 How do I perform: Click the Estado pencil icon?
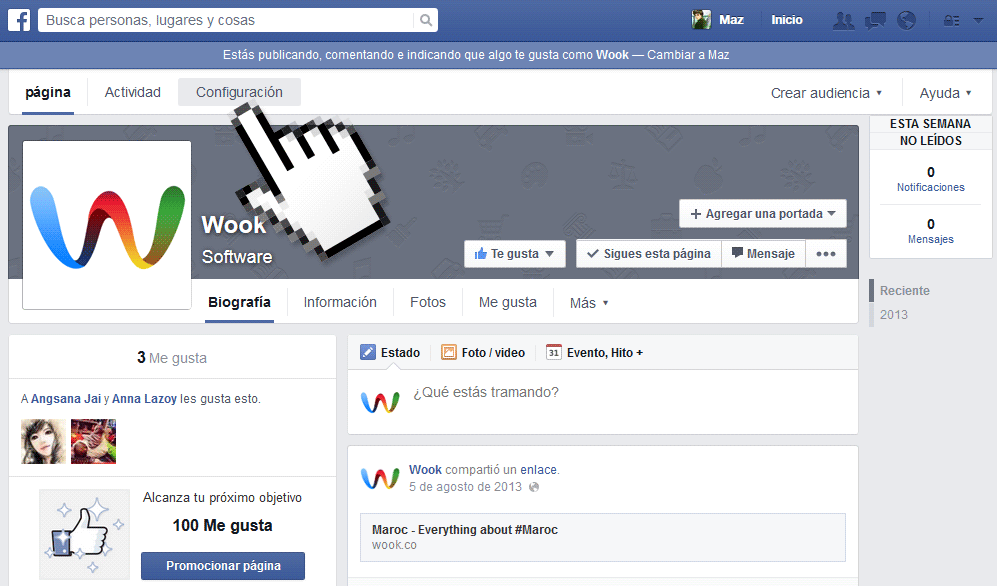click(368, 352)
